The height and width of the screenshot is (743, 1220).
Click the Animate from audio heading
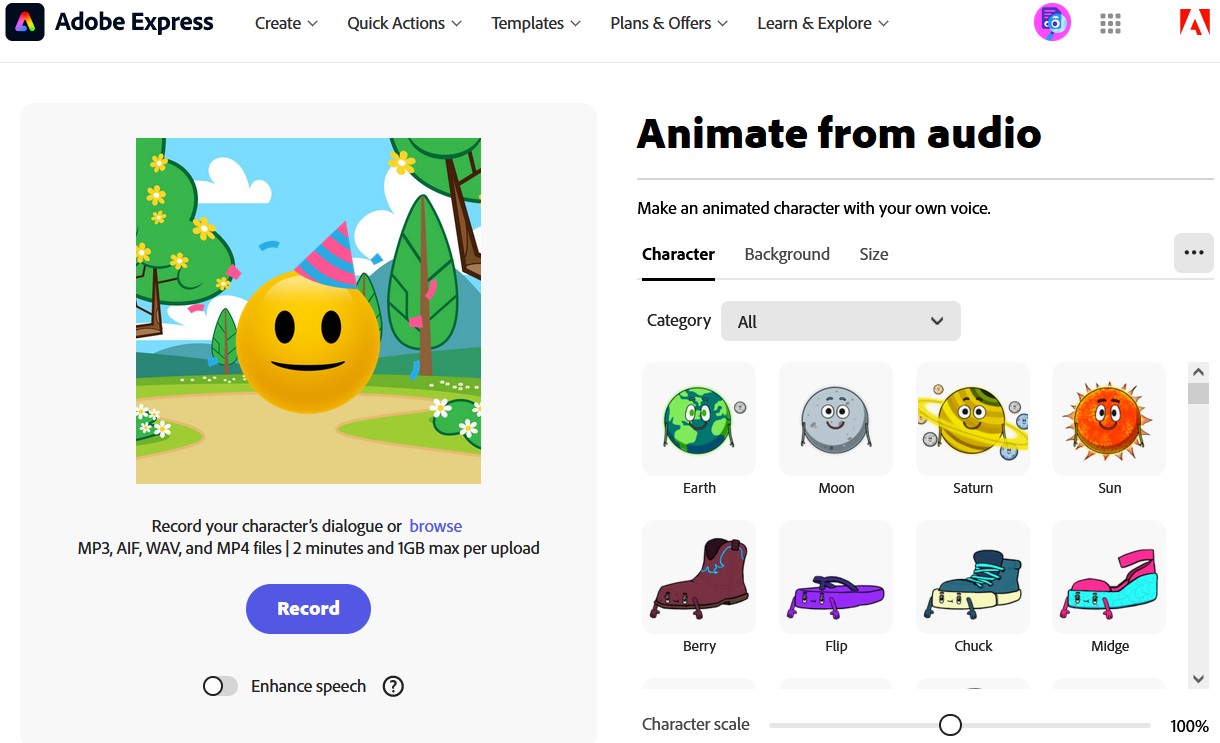coord(839,133)
